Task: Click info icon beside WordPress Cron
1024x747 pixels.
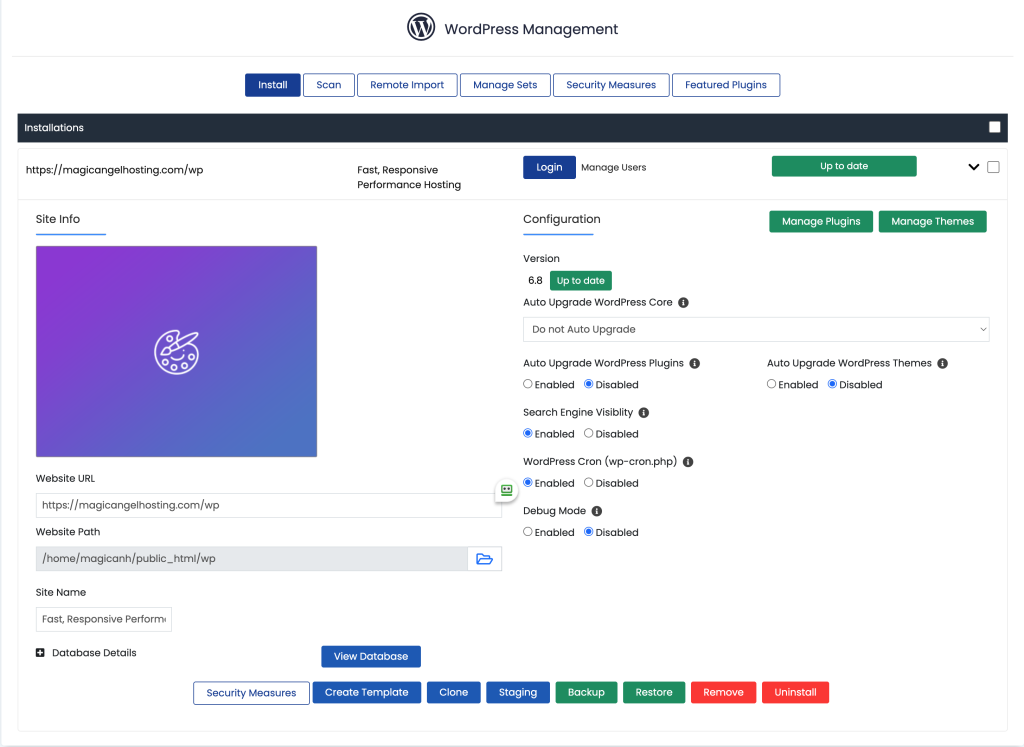Action: [x=688, y=462]
